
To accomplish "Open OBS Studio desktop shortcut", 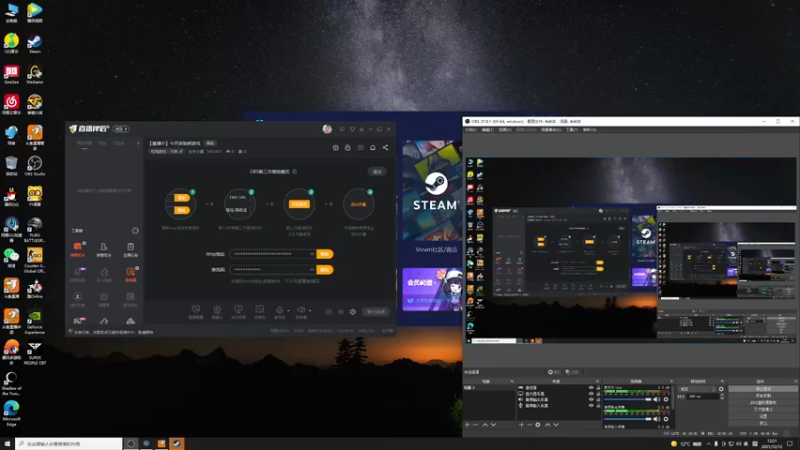I will click(x=35, y=166).
